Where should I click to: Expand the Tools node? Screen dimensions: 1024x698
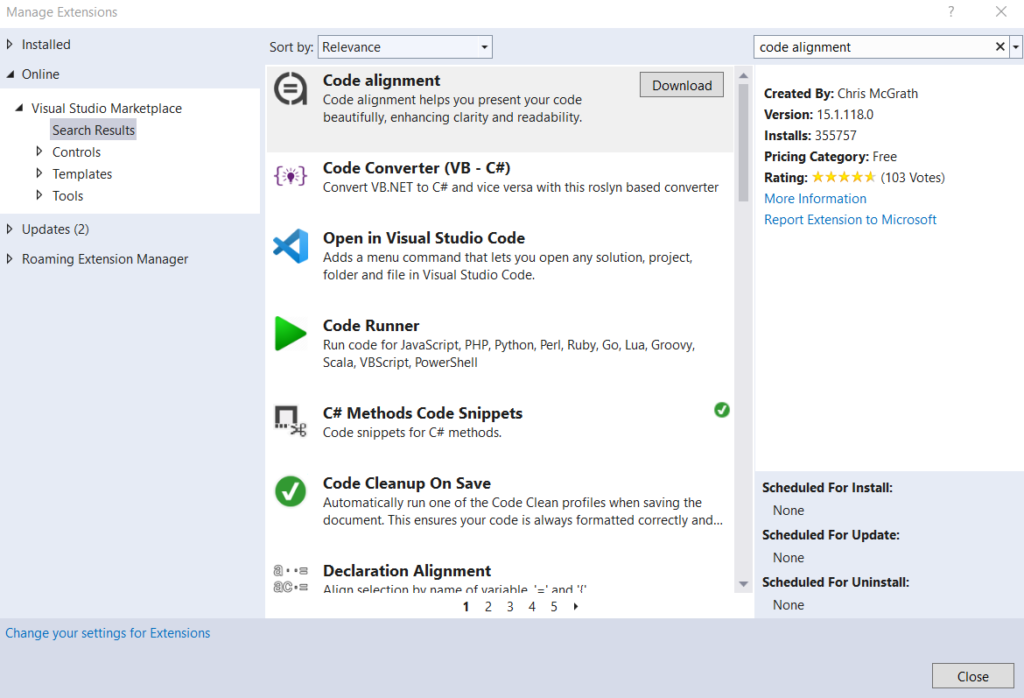pos(39,195)
